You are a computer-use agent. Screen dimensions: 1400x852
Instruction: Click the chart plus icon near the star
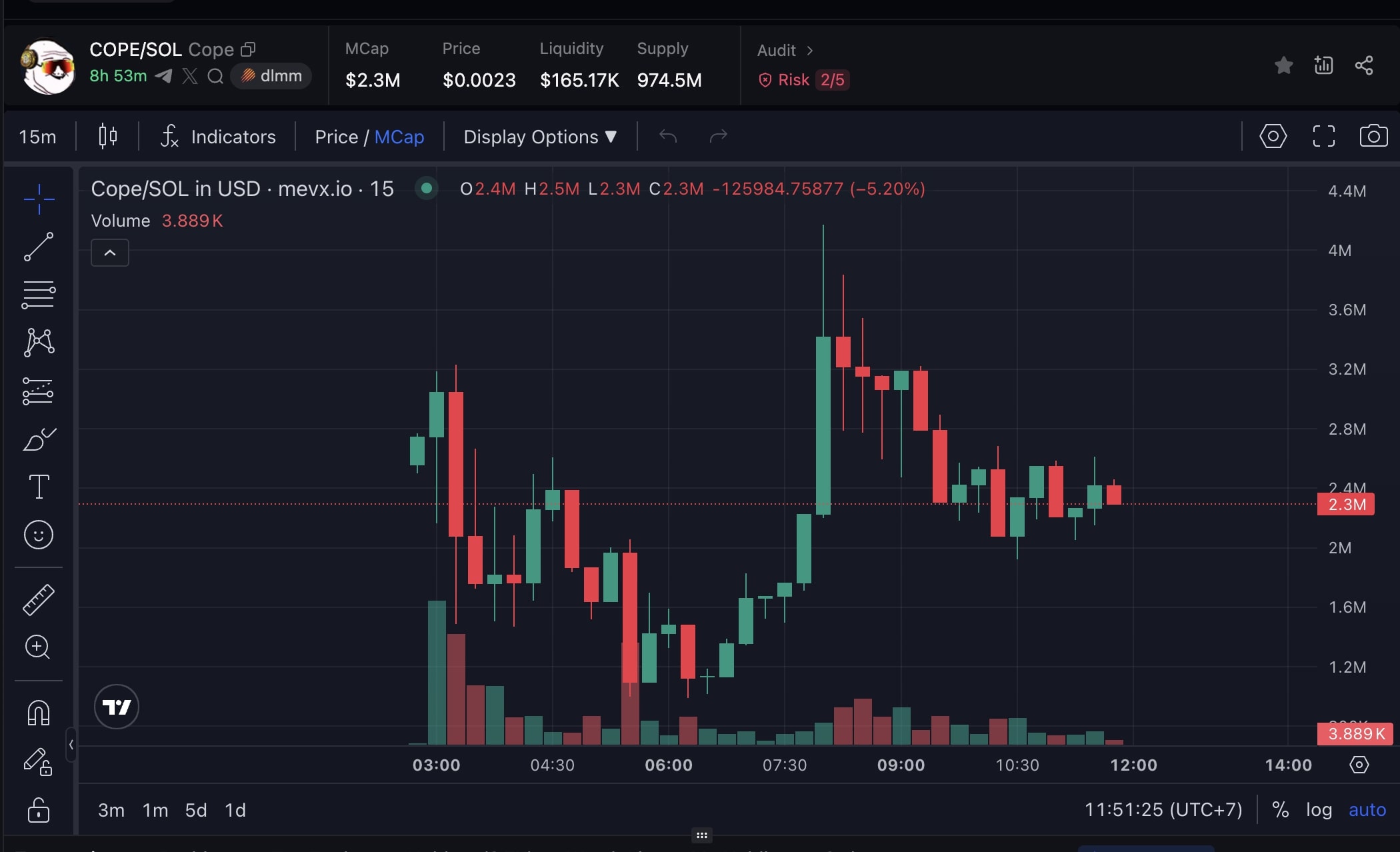coord(1323,65)
